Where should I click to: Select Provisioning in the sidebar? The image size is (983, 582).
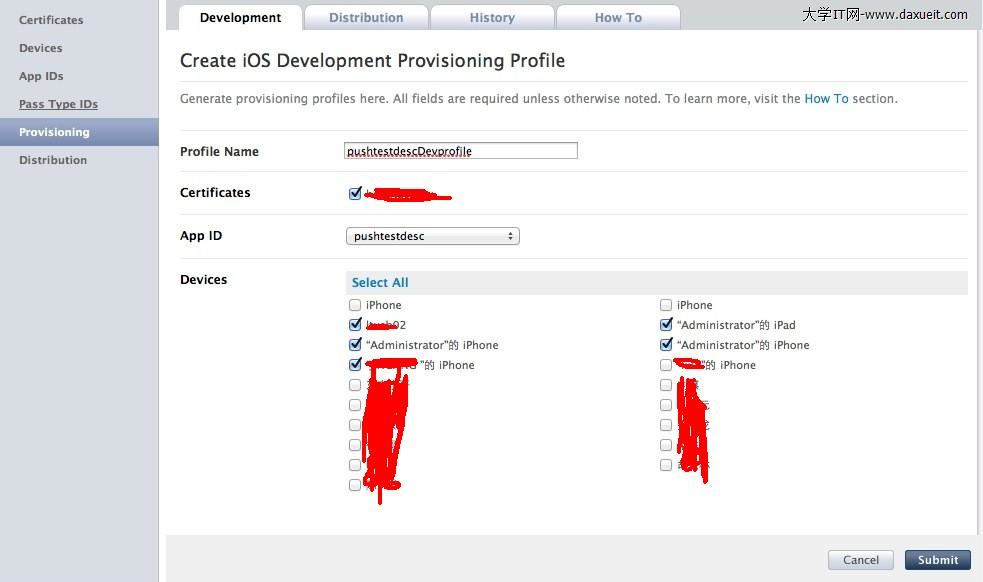click(54, 132)
